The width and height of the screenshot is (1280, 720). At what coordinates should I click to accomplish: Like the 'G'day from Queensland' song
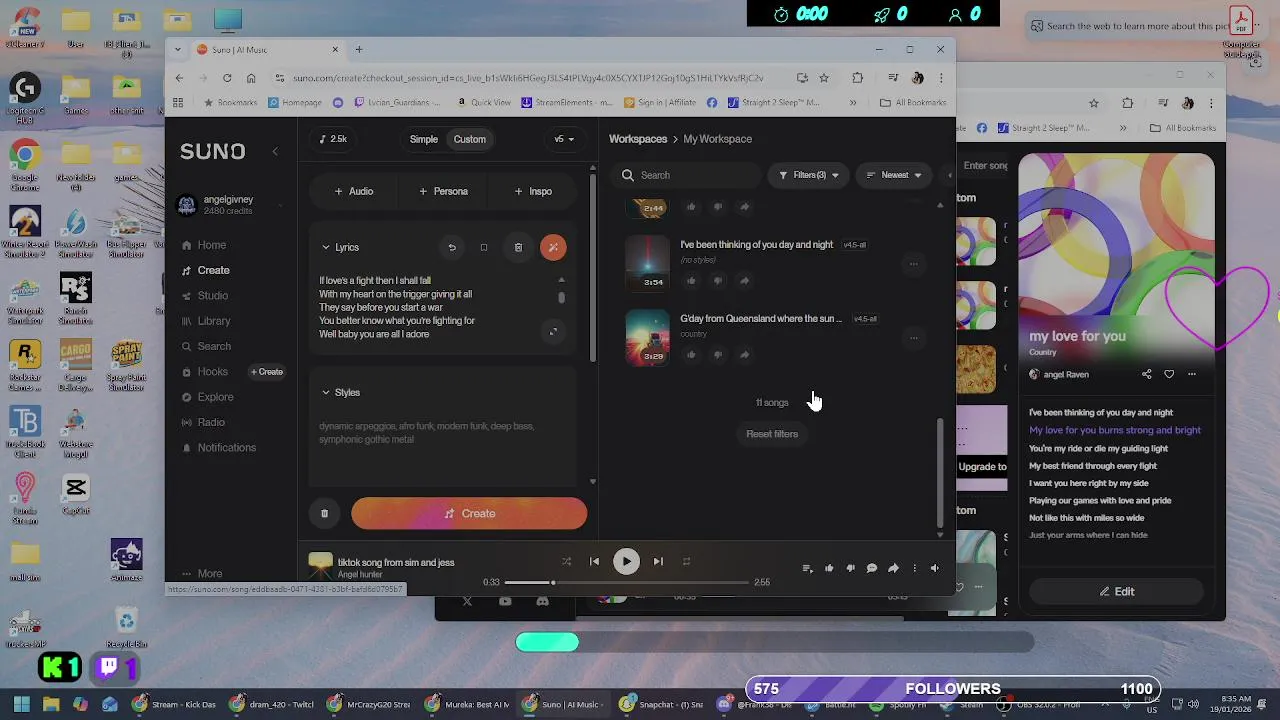pyautogui.click(x=691, y=355)
